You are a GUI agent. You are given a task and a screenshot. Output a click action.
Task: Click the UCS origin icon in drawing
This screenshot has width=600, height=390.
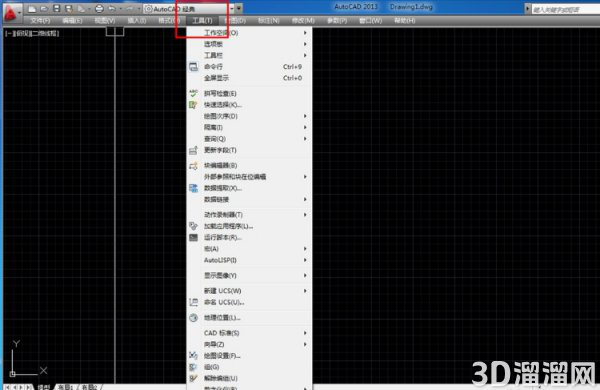(x=13, y=374)
